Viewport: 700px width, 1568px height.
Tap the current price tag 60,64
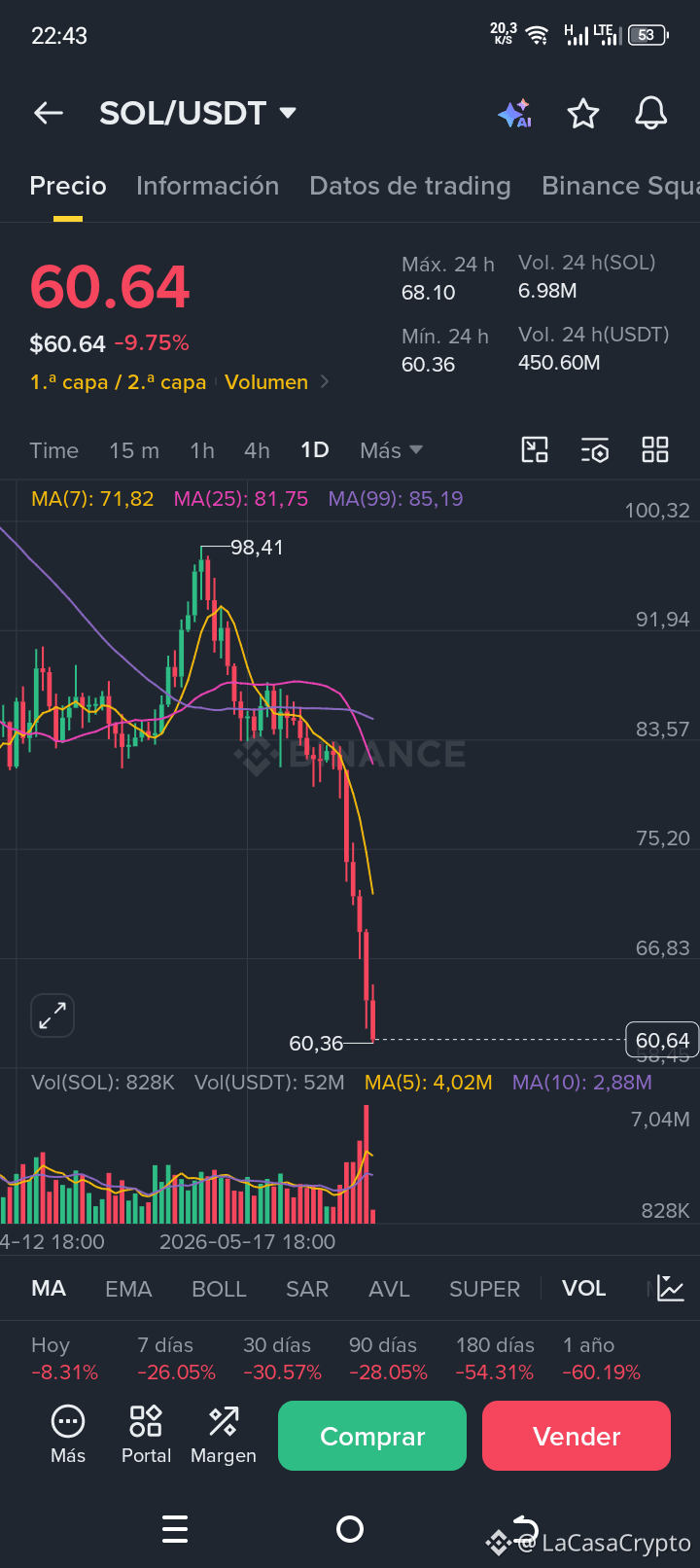point(662,1041)
